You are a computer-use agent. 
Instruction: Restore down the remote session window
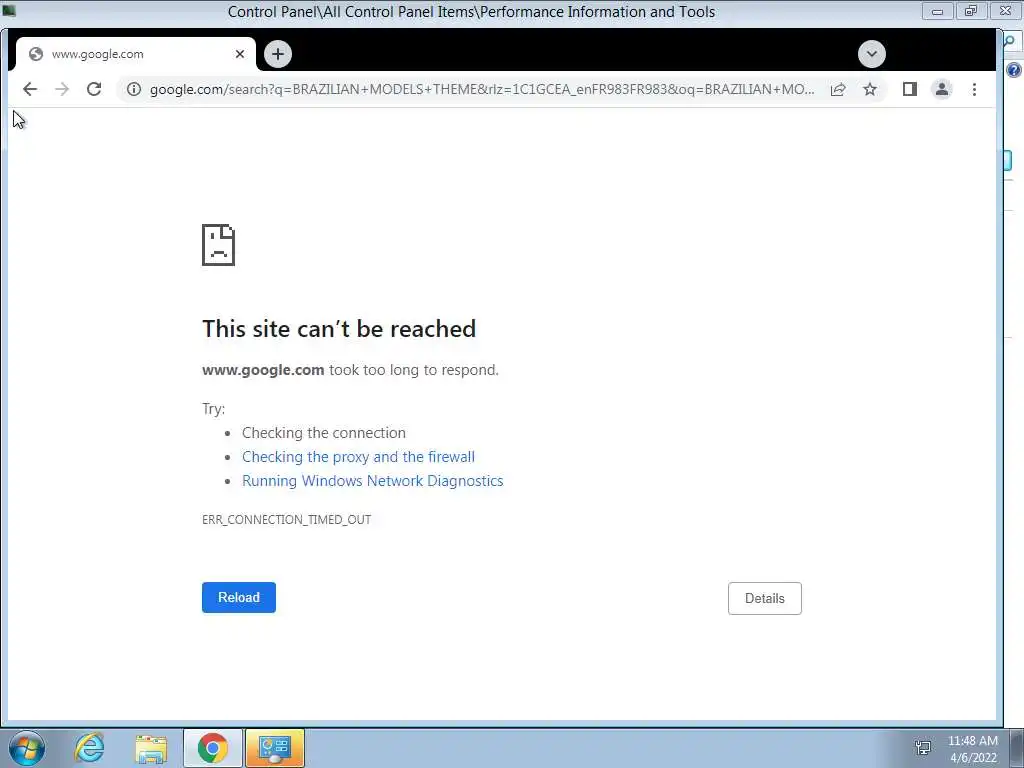971,11
